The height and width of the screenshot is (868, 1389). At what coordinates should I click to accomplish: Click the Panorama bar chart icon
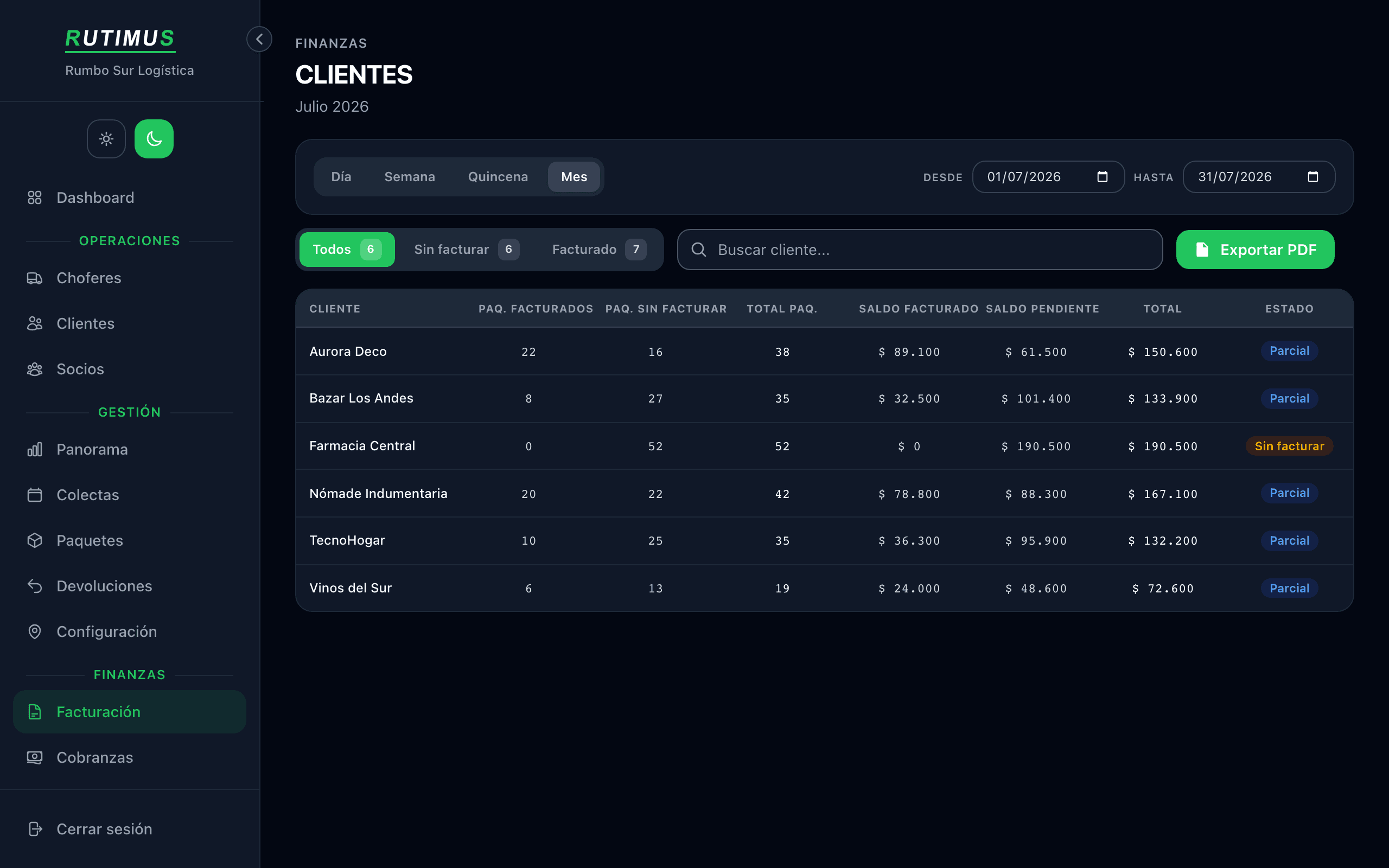pos(34,450)
